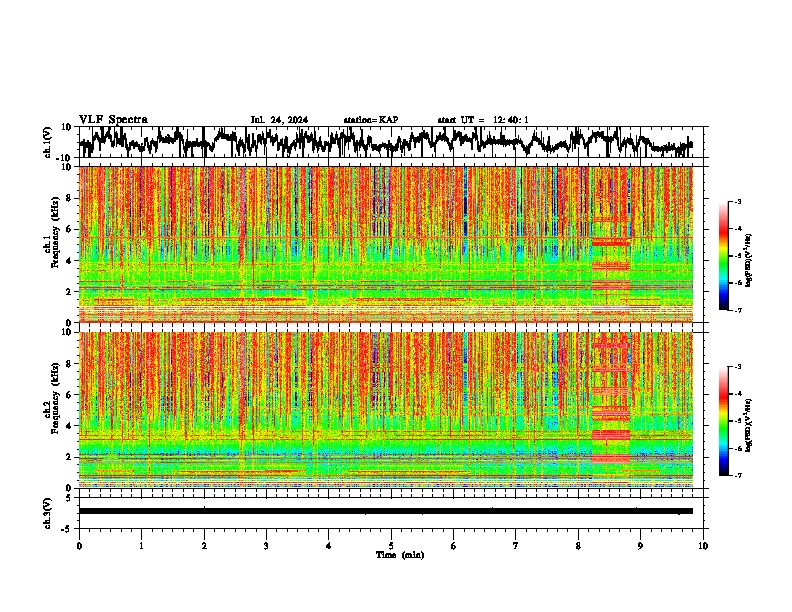Click the "-7" label on ch.1 color bar
The width and height of the screenshot is (792, 612).
click(738, 310)
